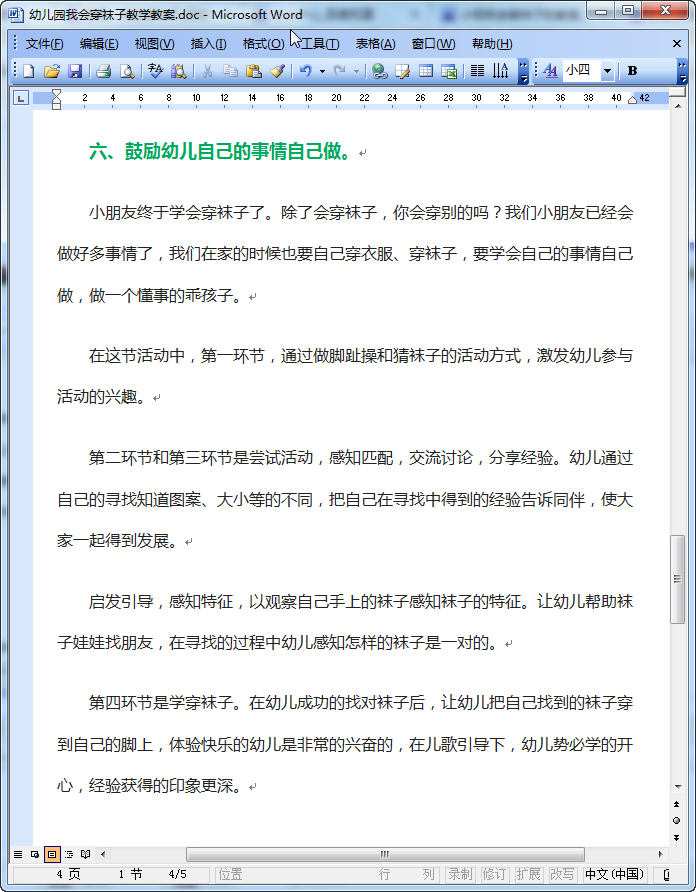Click the tab-stop type selector on the ruler
696x892 pixels.
[x=21, y=98]
